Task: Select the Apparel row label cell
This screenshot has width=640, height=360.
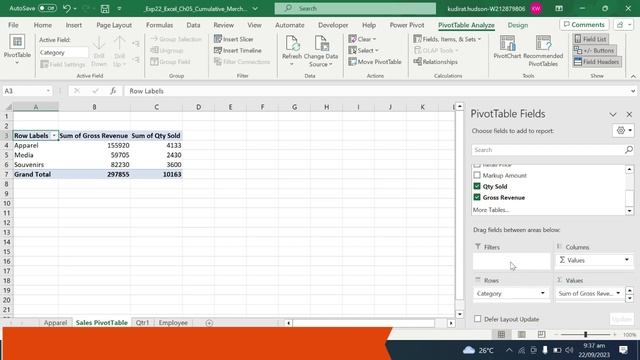Action: coord(36,145)
